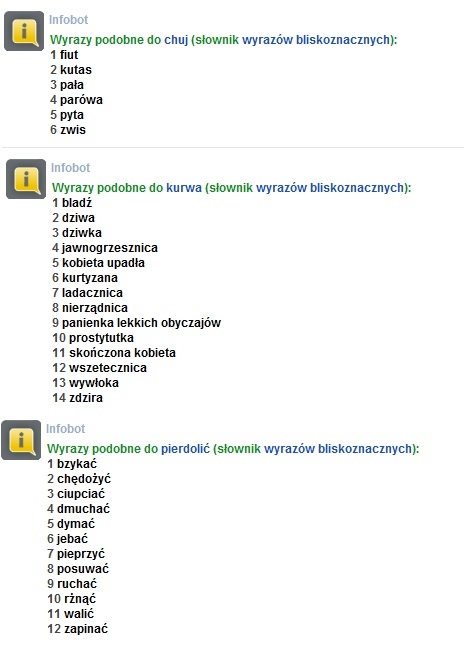Click the 'pierdolić' link in the third heading

(x=185, y=449)
